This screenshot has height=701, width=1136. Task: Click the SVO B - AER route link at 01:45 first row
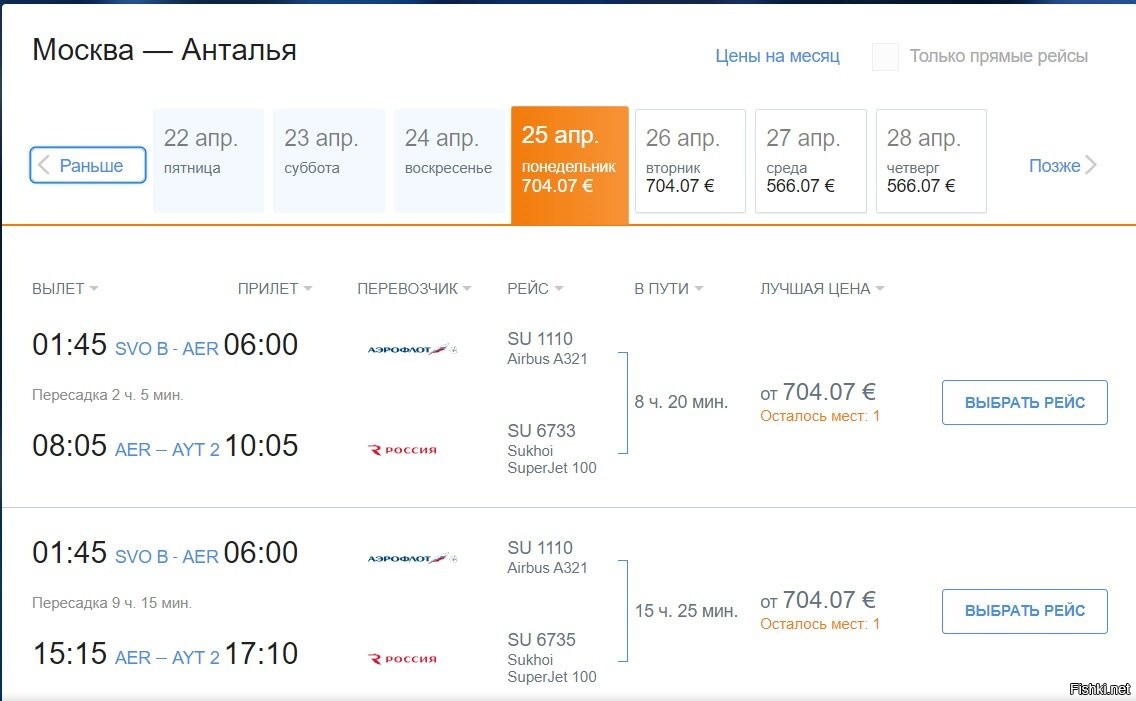(x=167, y=348)
